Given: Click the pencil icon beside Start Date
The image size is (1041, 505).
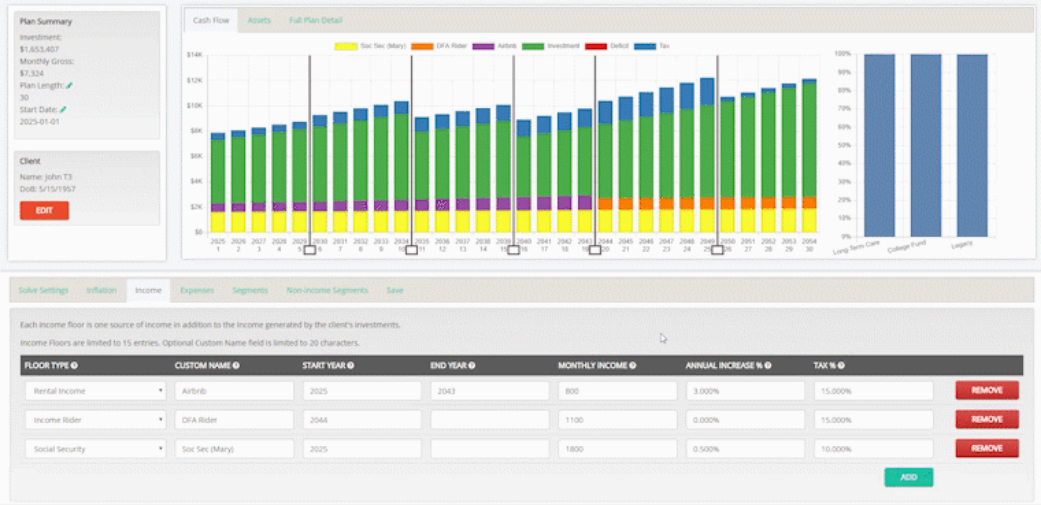Looking at the screenshot, I should pos(63,109).
